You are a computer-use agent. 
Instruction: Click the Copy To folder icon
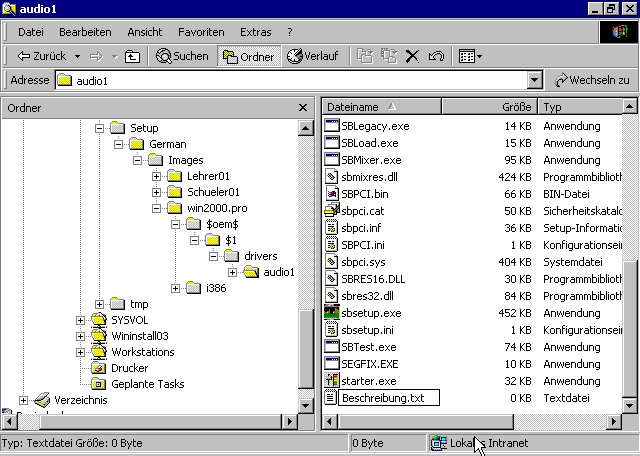tap(389, 56)
